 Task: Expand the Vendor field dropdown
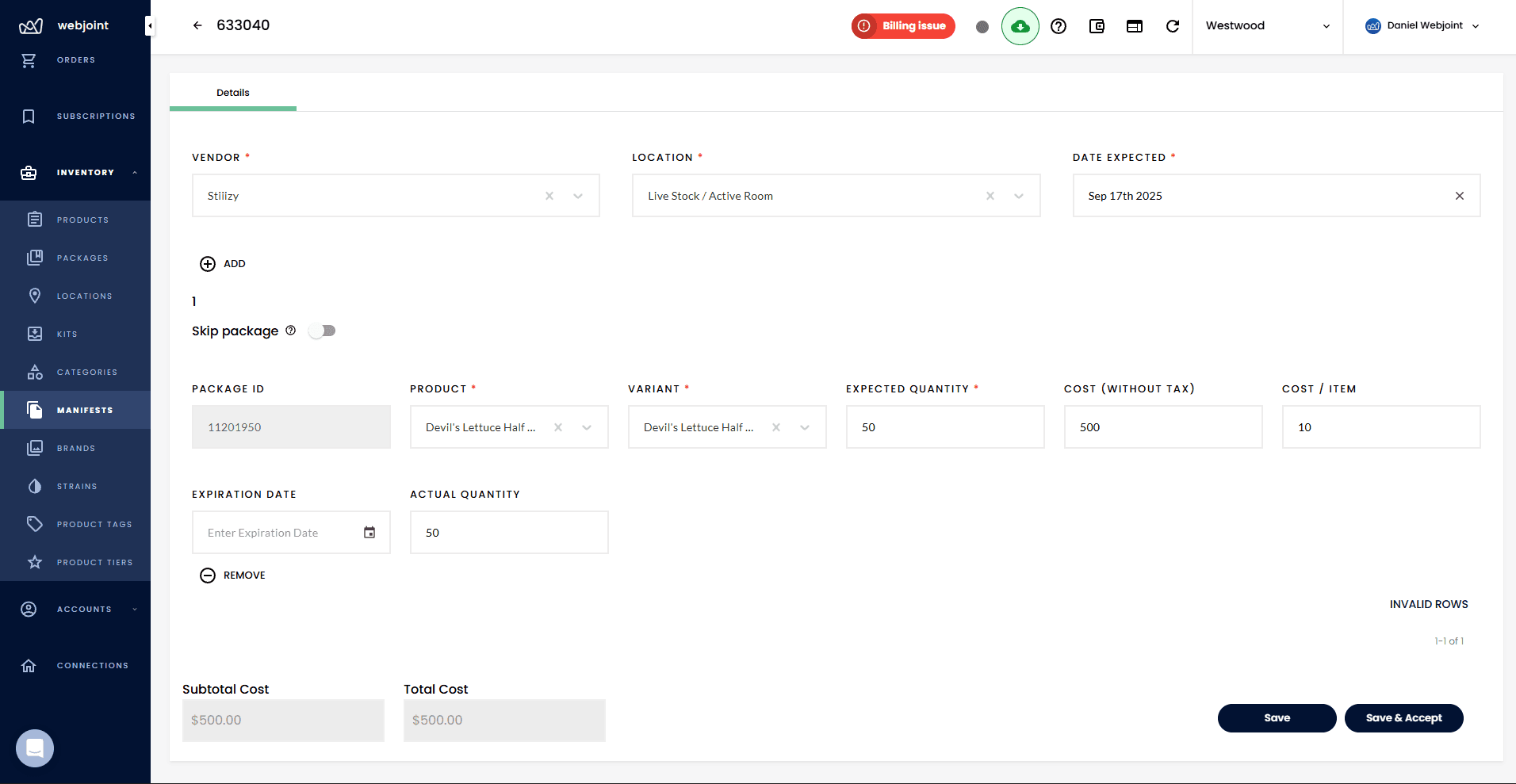coord(578,195)
